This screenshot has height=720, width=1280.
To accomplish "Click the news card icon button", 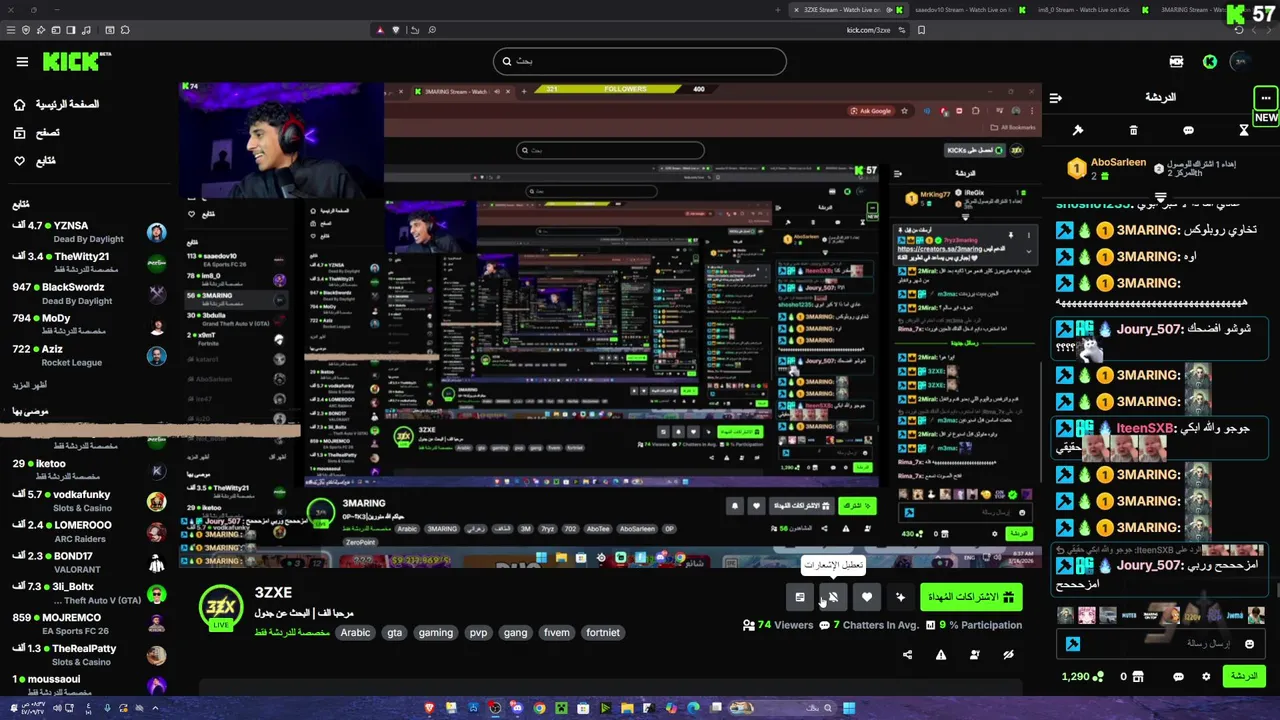I will click(799, 597).
